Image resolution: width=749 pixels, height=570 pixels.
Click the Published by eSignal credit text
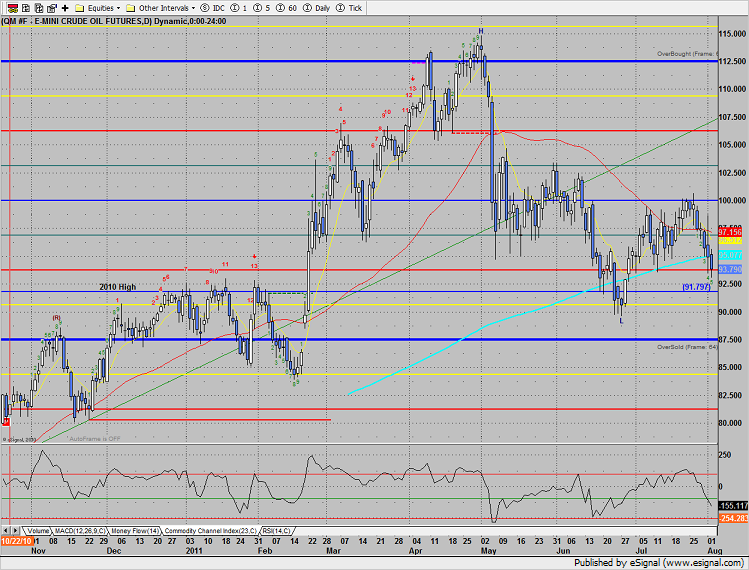point(659,563)
